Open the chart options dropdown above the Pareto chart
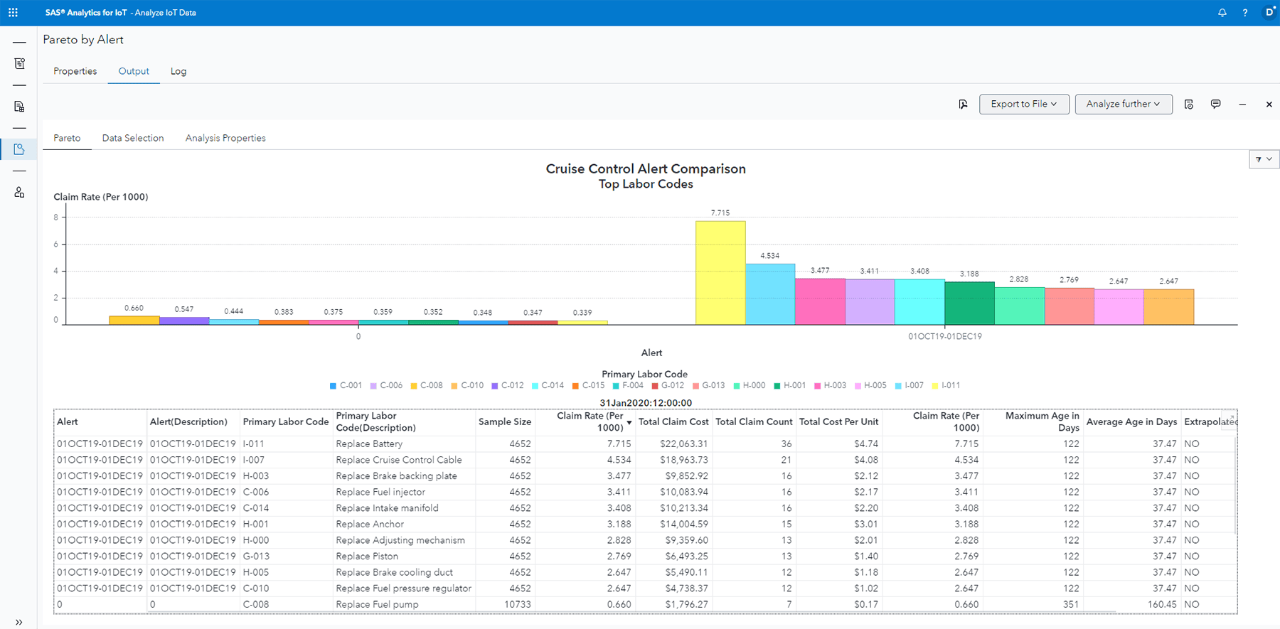This screenshot has width=1280, height=629. (x=1262, y=159)
